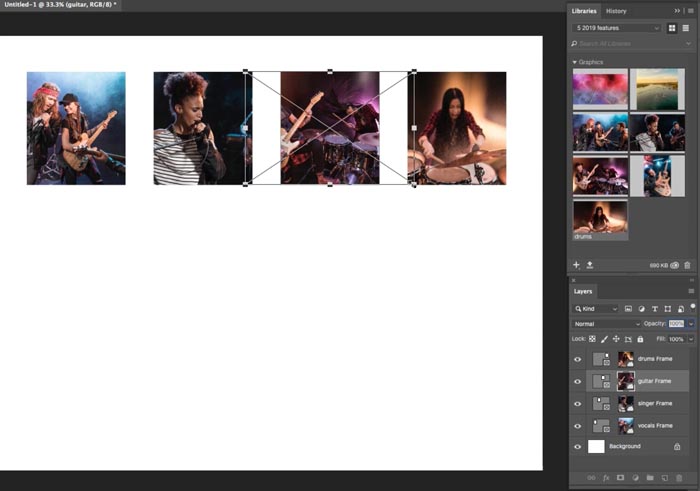The image size is (700, 491).
Task: Open the 5 2019 features library dropdown
Action: click(617, 28)
